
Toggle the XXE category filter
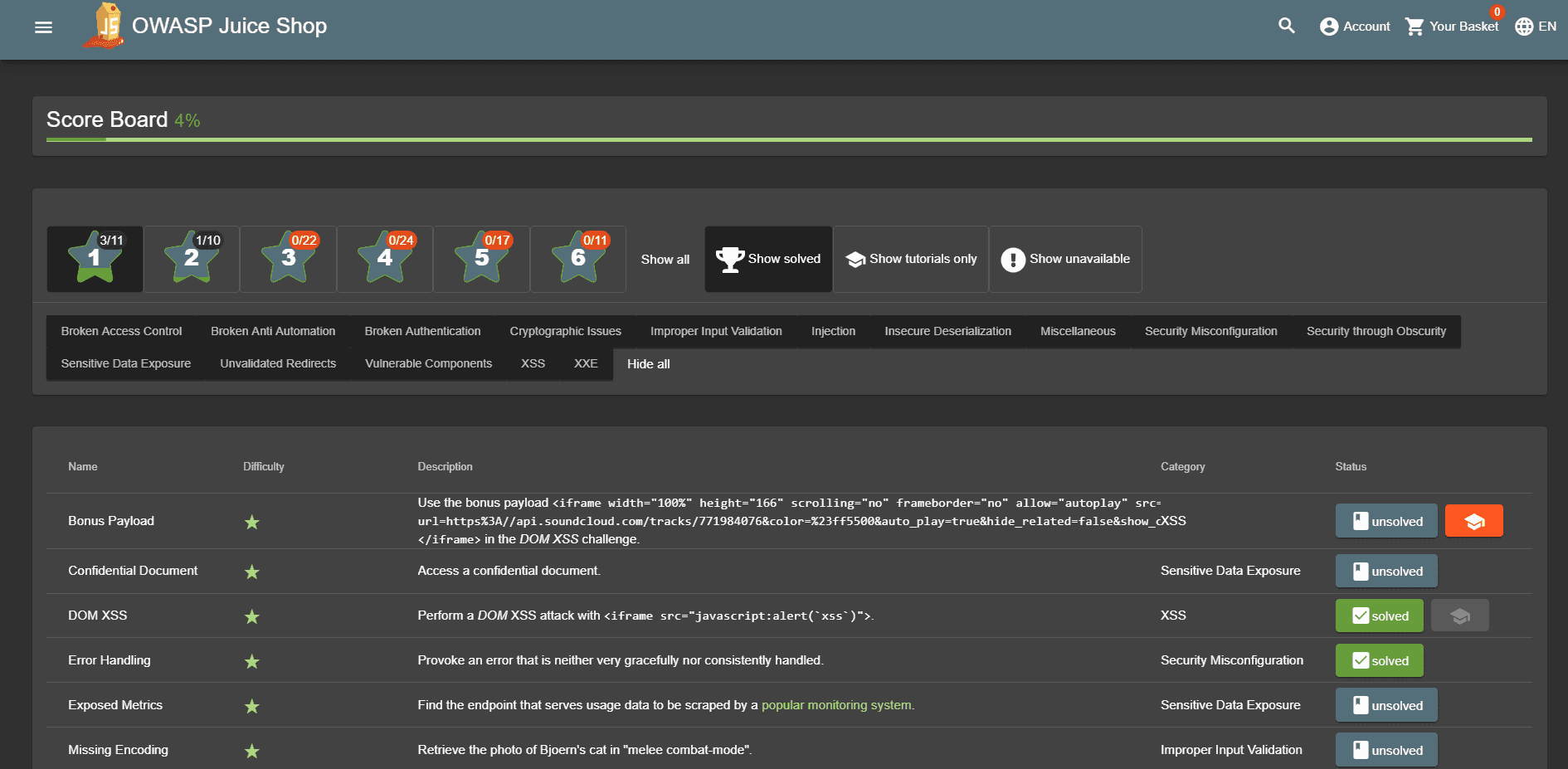pyautogui.click(x=586, y=363)
